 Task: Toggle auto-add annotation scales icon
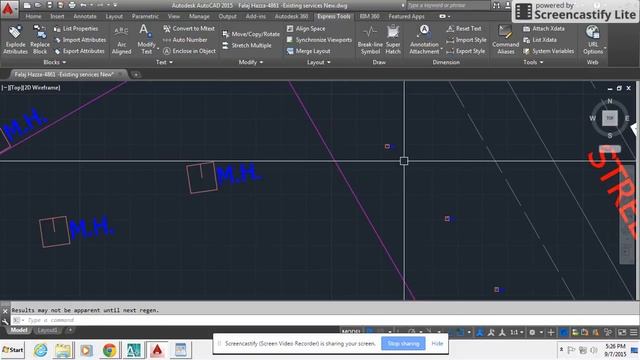click(491, 332)
